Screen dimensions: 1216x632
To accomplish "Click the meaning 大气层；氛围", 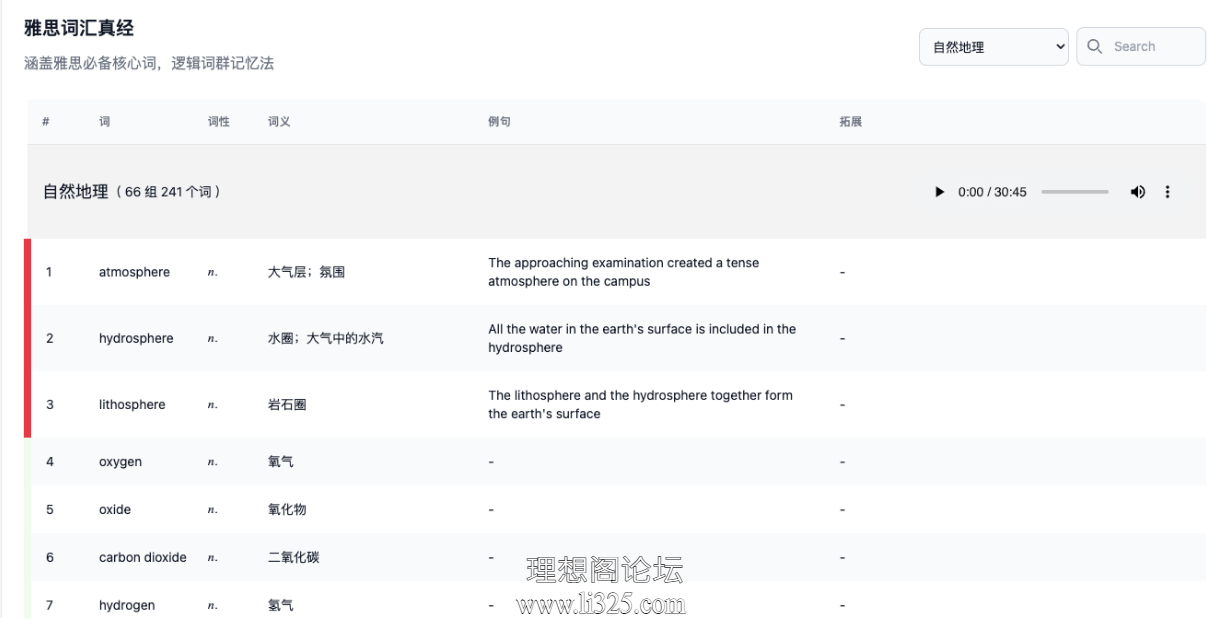I will click(x=306, y=272).
